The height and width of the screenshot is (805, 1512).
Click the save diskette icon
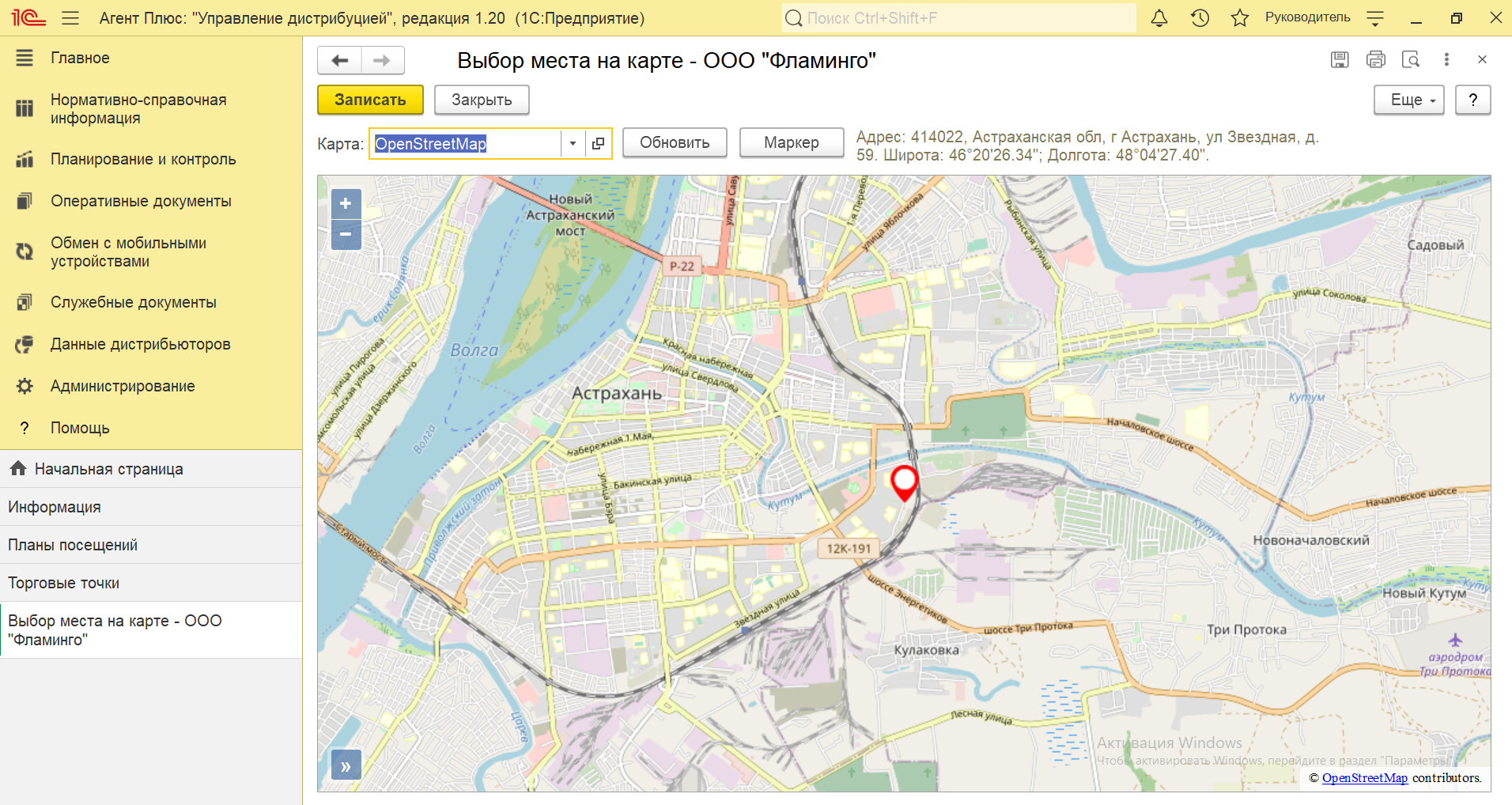tap(1340, 59)
